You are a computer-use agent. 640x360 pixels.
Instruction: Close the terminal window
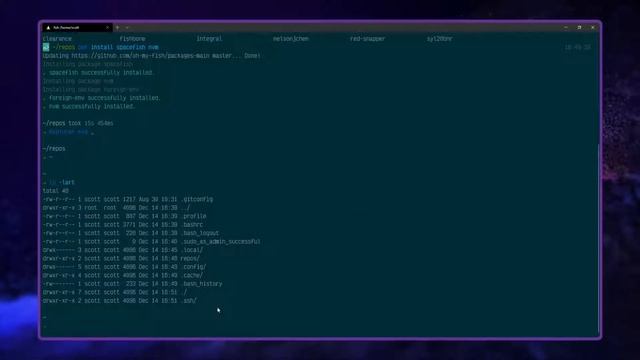593,28
